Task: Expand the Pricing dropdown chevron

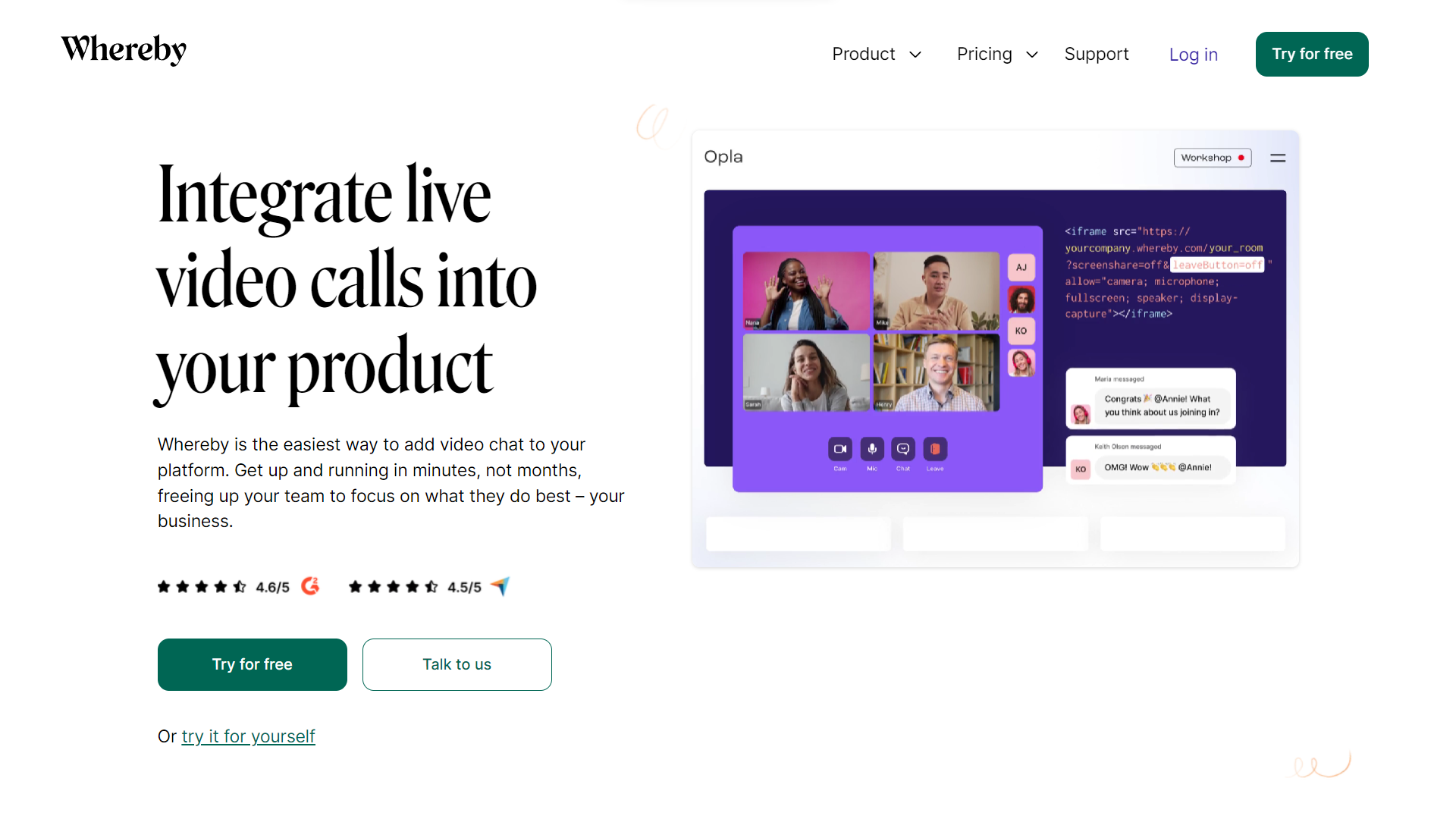Action: tap(1032, 55)
